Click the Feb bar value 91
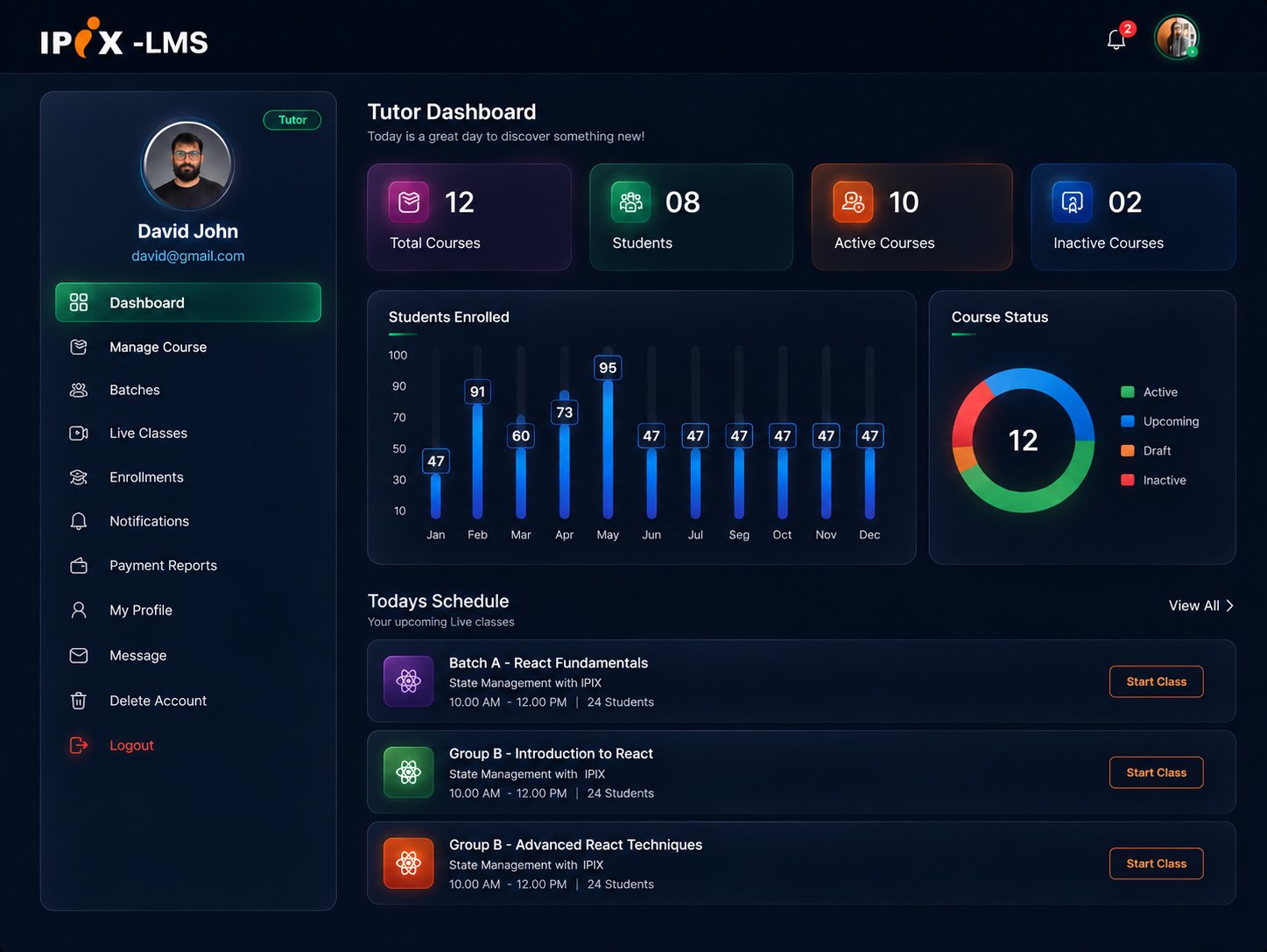Screen dimensions: 1267x952 (x=477, y=391)
